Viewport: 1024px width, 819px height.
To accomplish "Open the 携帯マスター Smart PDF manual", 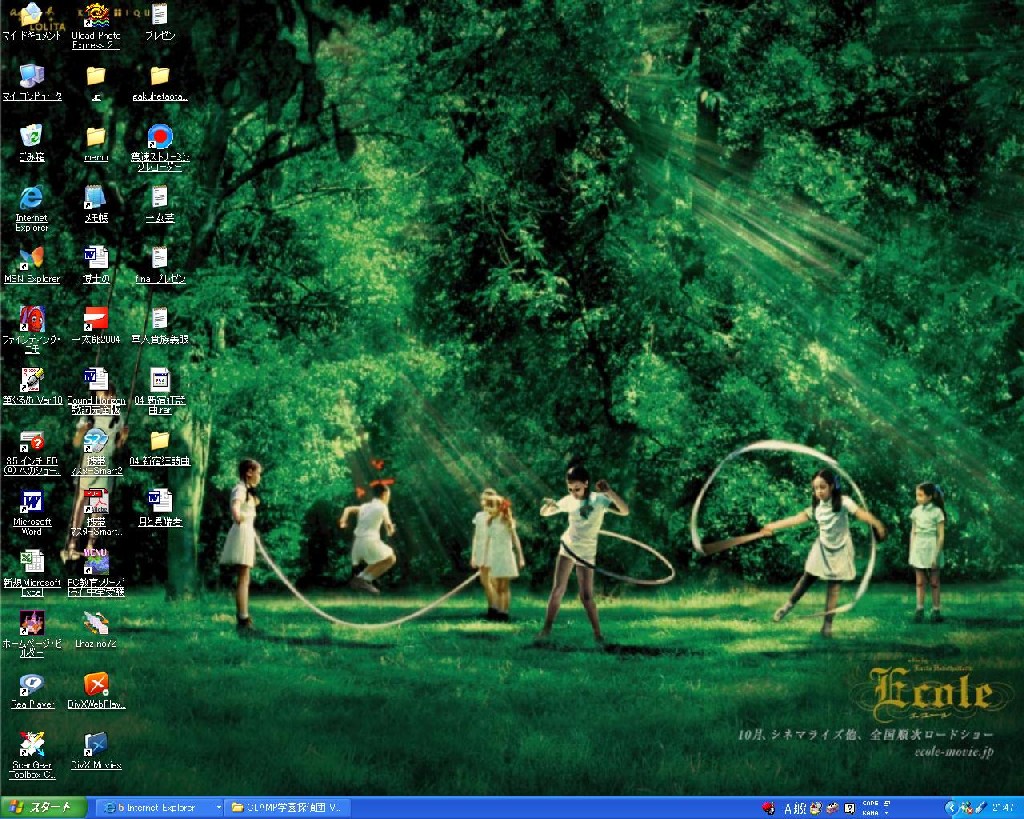I will pyautogui.click(x=96, y=512).
